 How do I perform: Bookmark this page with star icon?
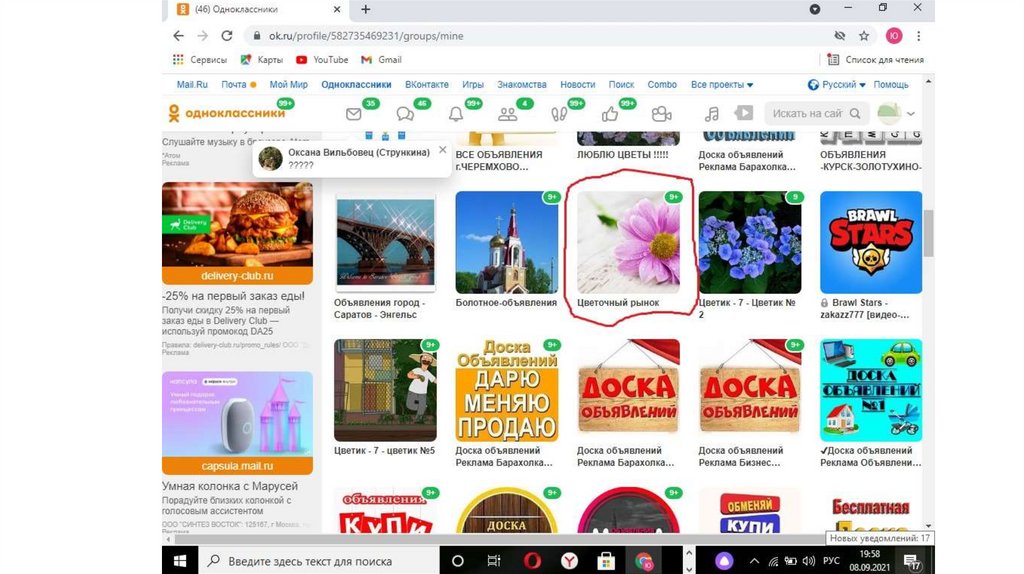[864, 36]
